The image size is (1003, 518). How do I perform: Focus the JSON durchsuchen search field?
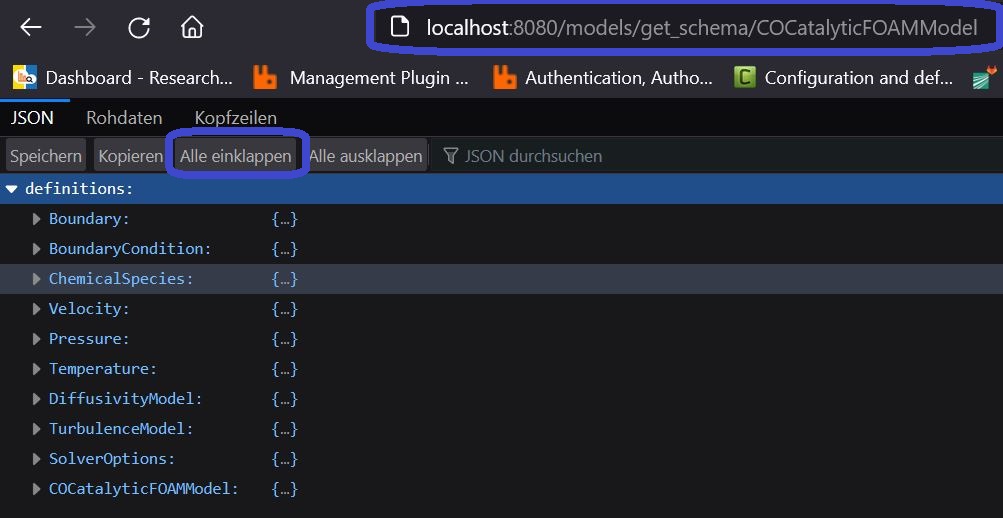pos(533,155)
